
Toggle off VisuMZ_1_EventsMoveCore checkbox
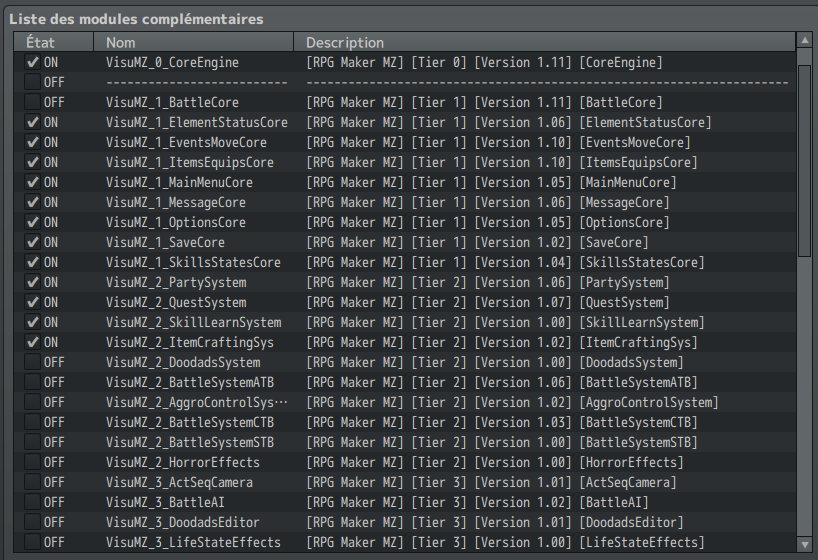(33, 142)
